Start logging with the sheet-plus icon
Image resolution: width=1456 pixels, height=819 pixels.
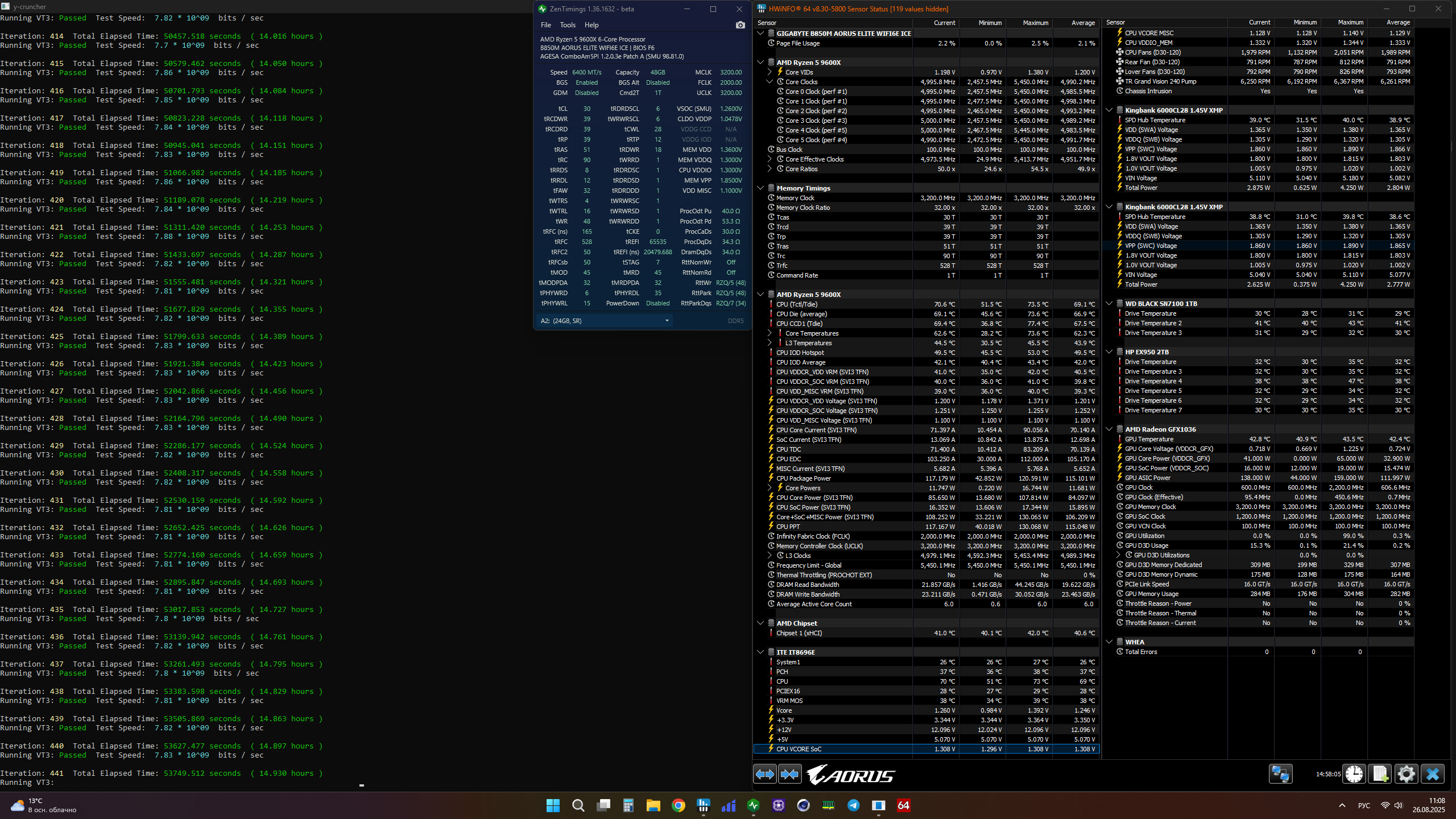click(x=1380, y=774)
